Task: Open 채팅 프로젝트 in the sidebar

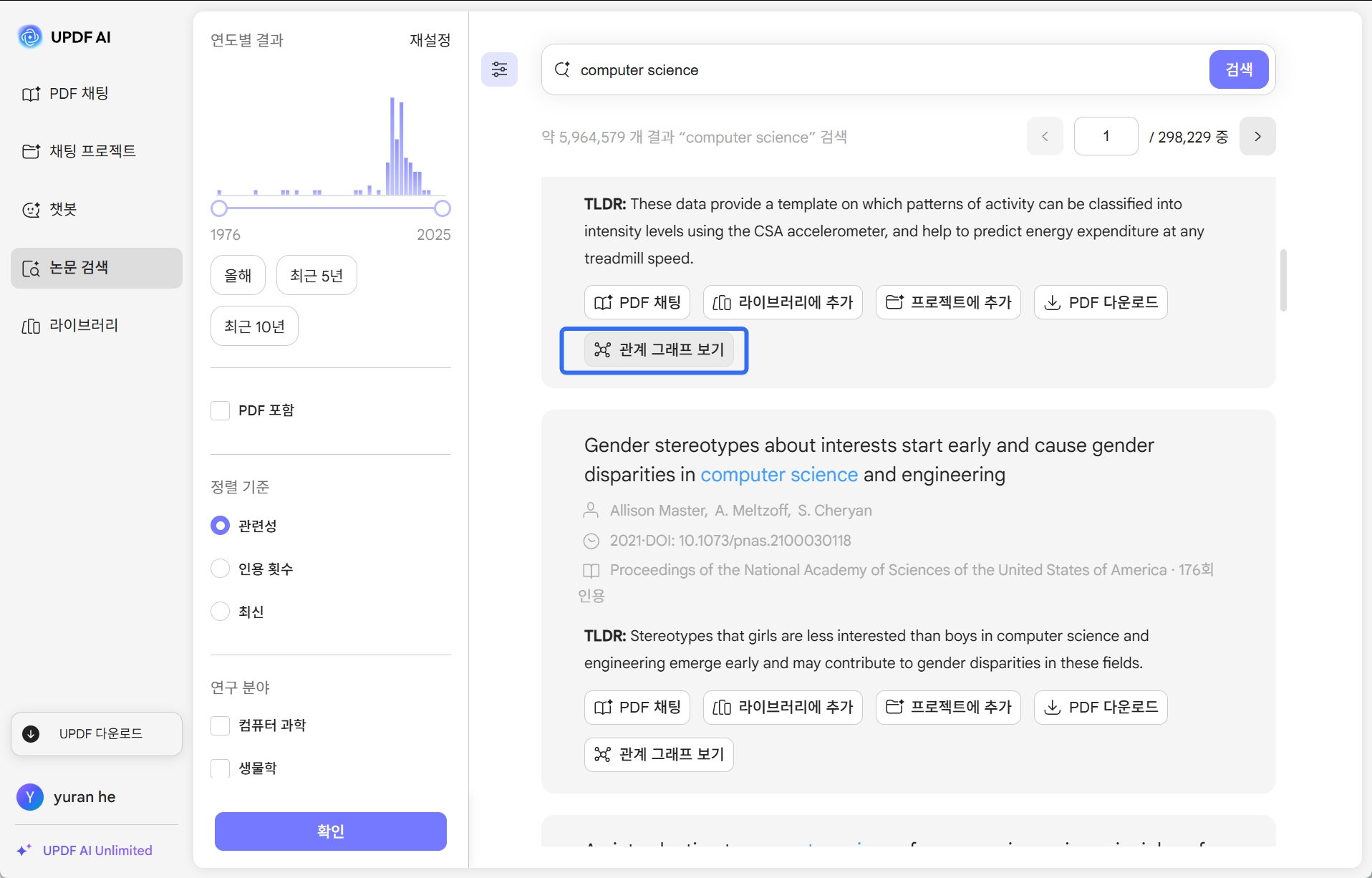Action: (x=79, y=151)
